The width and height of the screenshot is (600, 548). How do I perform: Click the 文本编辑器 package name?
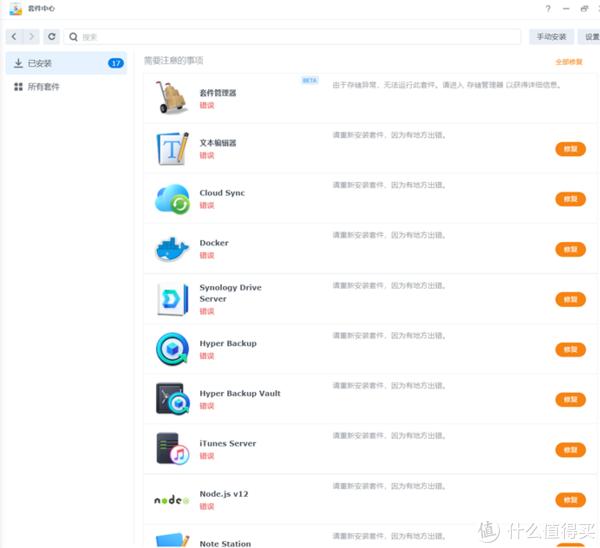218,143
